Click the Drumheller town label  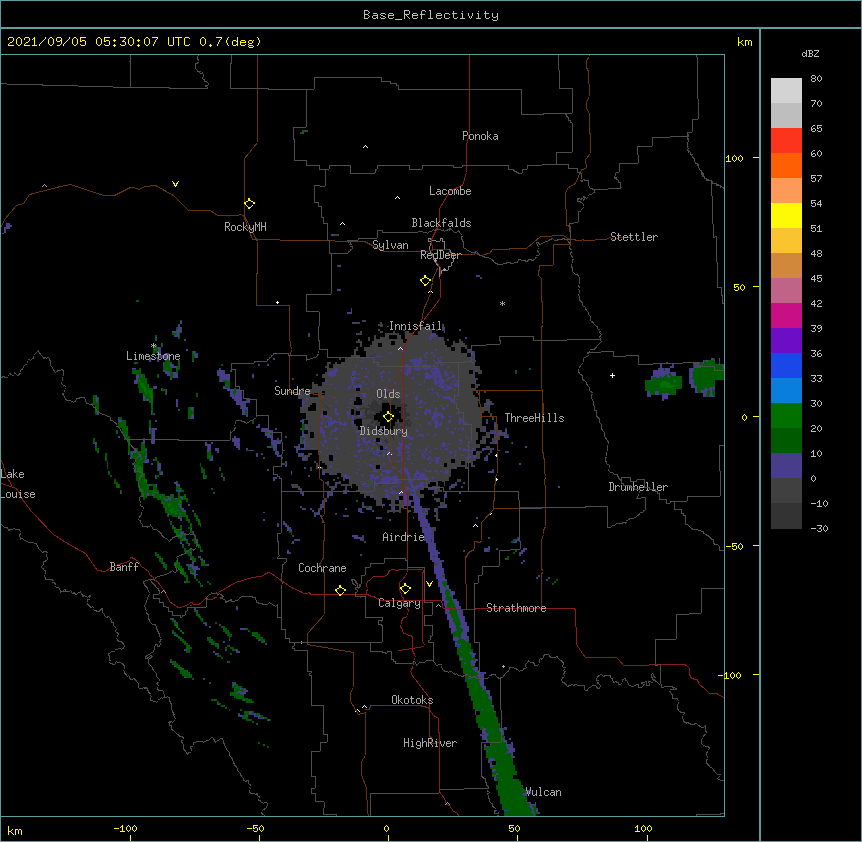tap(638, 487)
